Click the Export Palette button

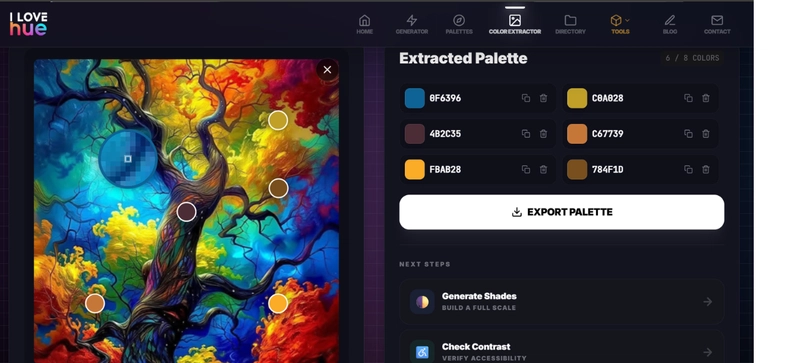562,212
